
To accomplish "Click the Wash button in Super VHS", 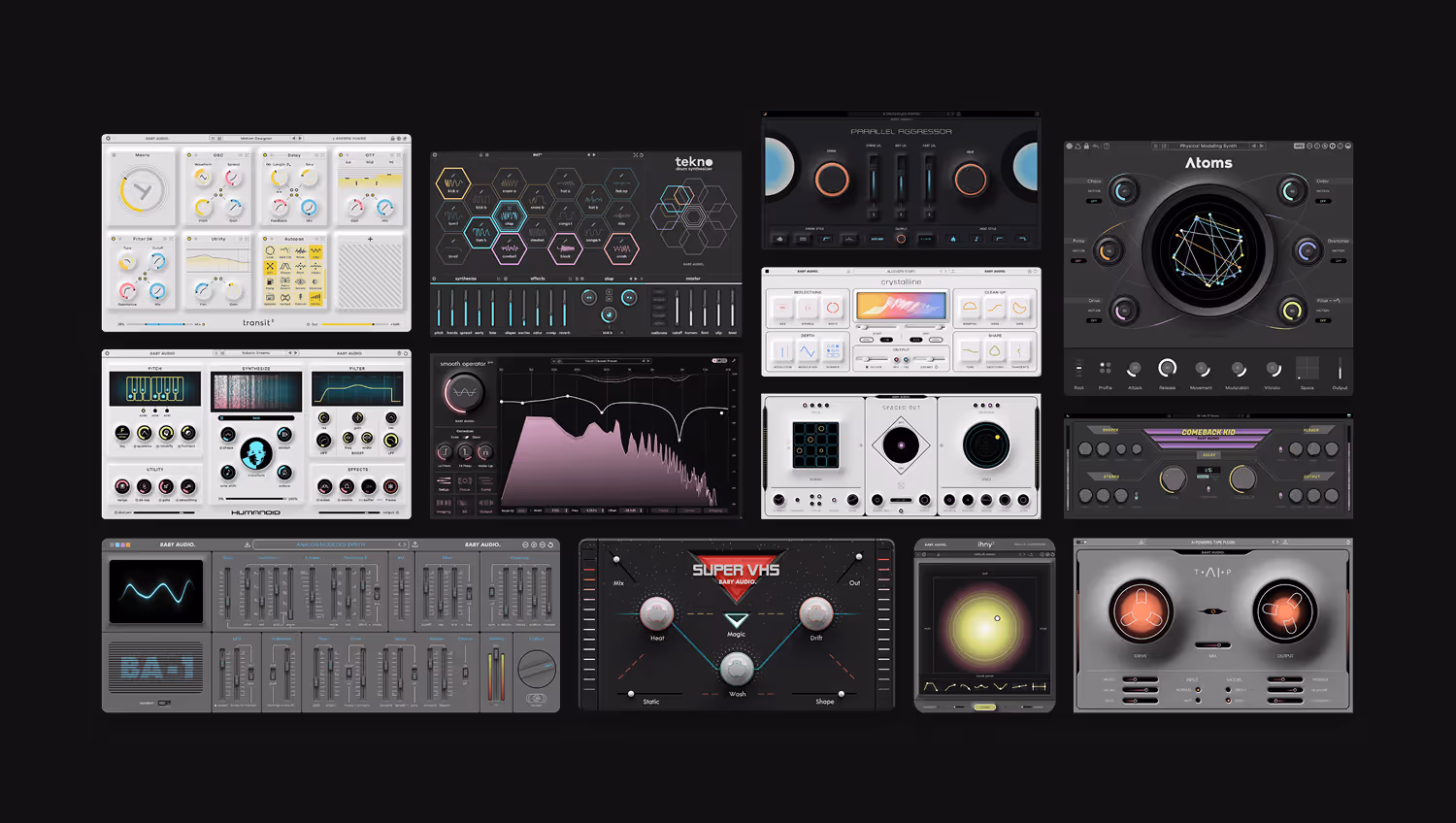I will (x=737, y=670).
